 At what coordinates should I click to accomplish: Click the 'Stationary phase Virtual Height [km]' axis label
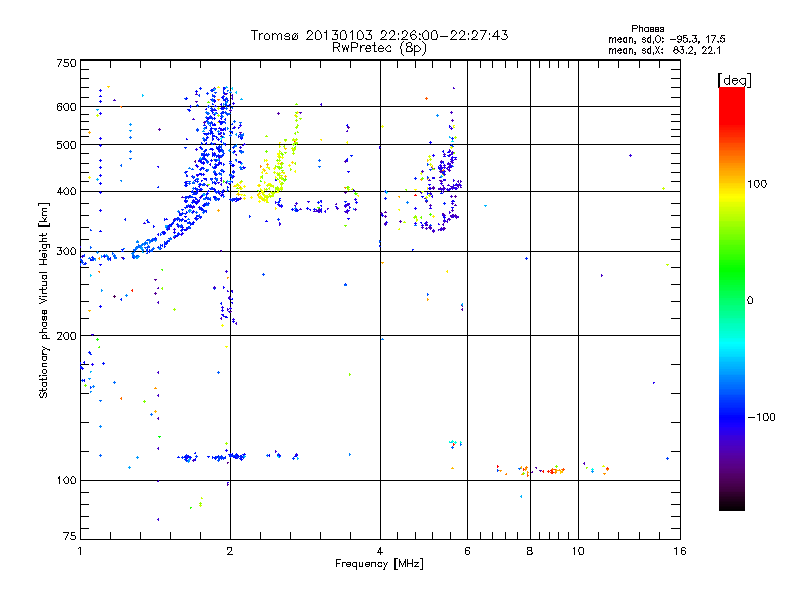(44, 300)
